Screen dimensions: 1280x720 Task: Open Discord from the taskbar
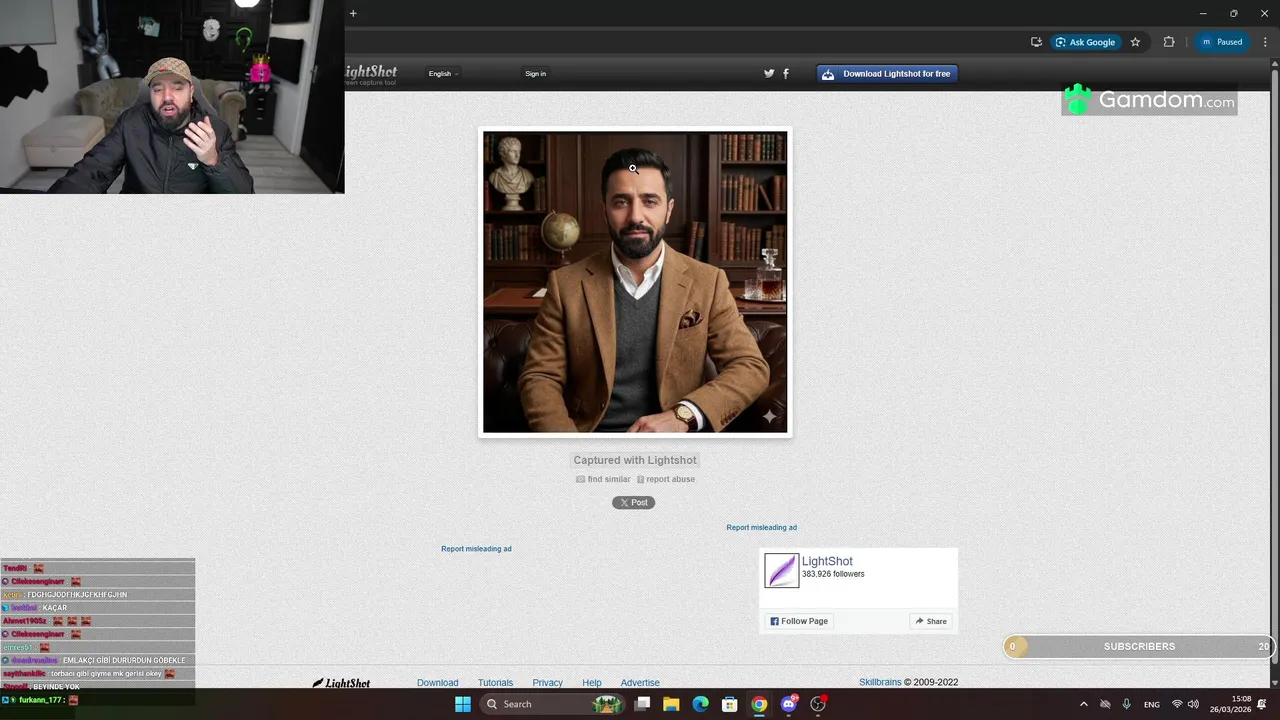coord(789,704)
